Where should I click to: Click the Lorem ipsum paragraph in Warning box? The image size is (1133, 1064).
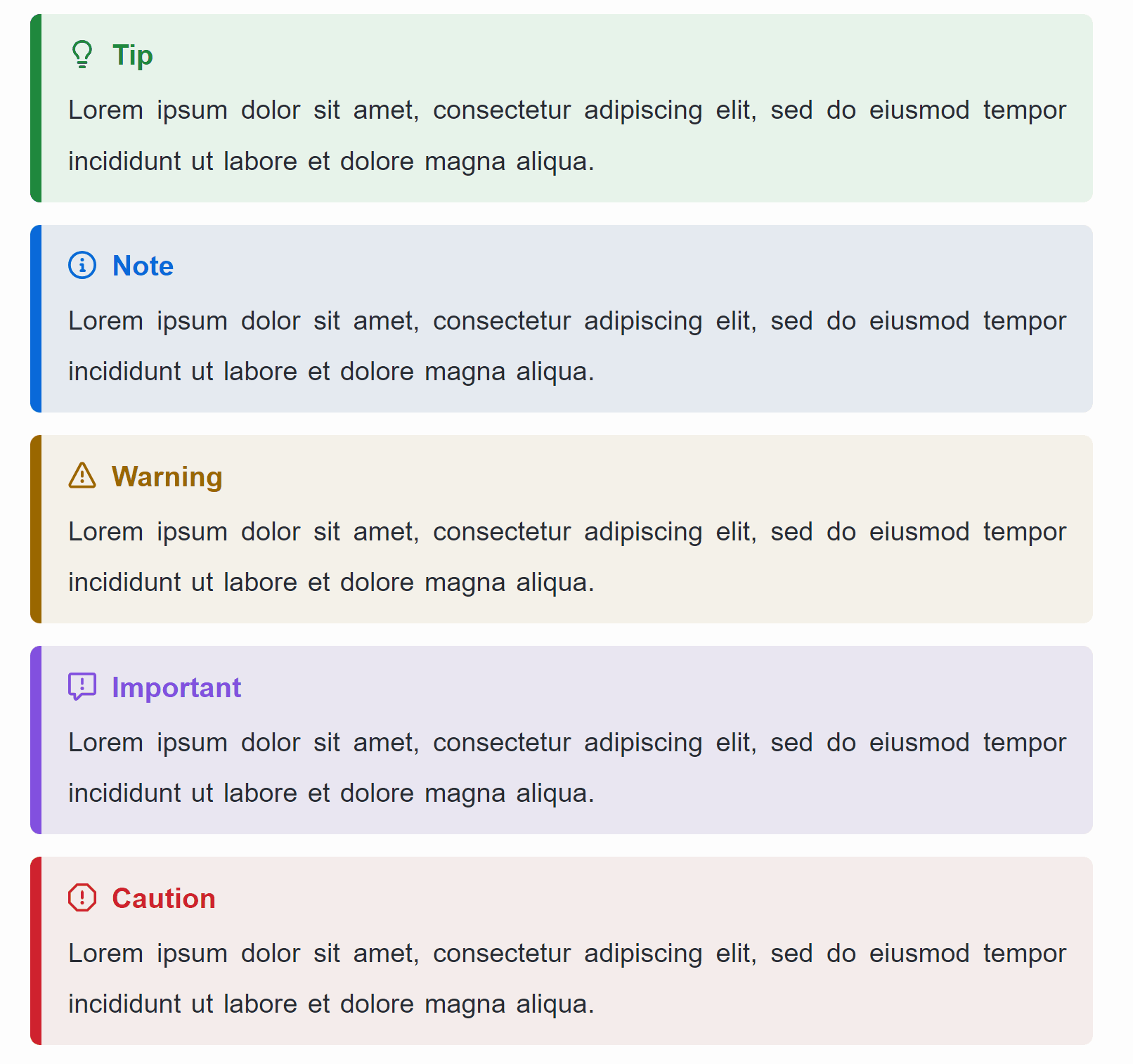(567, 557)
